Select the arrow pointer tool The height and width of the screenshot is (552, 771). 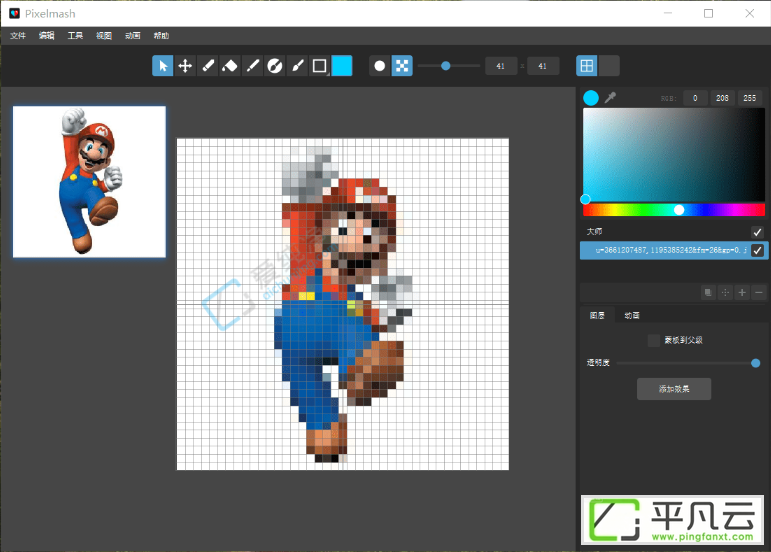coord(163,66)
